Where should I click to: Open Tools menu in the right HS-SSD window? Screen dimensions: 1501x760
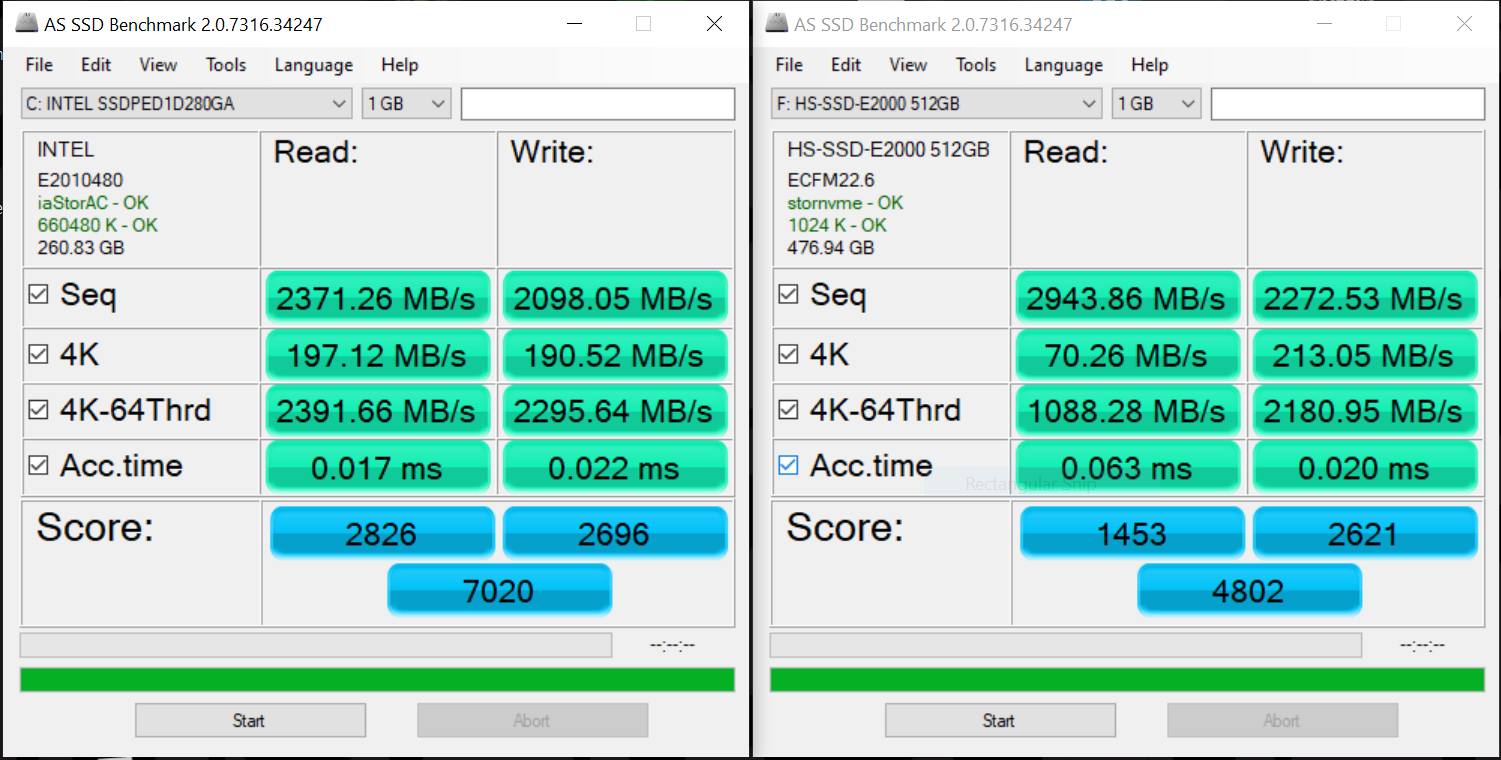(976, 65)
